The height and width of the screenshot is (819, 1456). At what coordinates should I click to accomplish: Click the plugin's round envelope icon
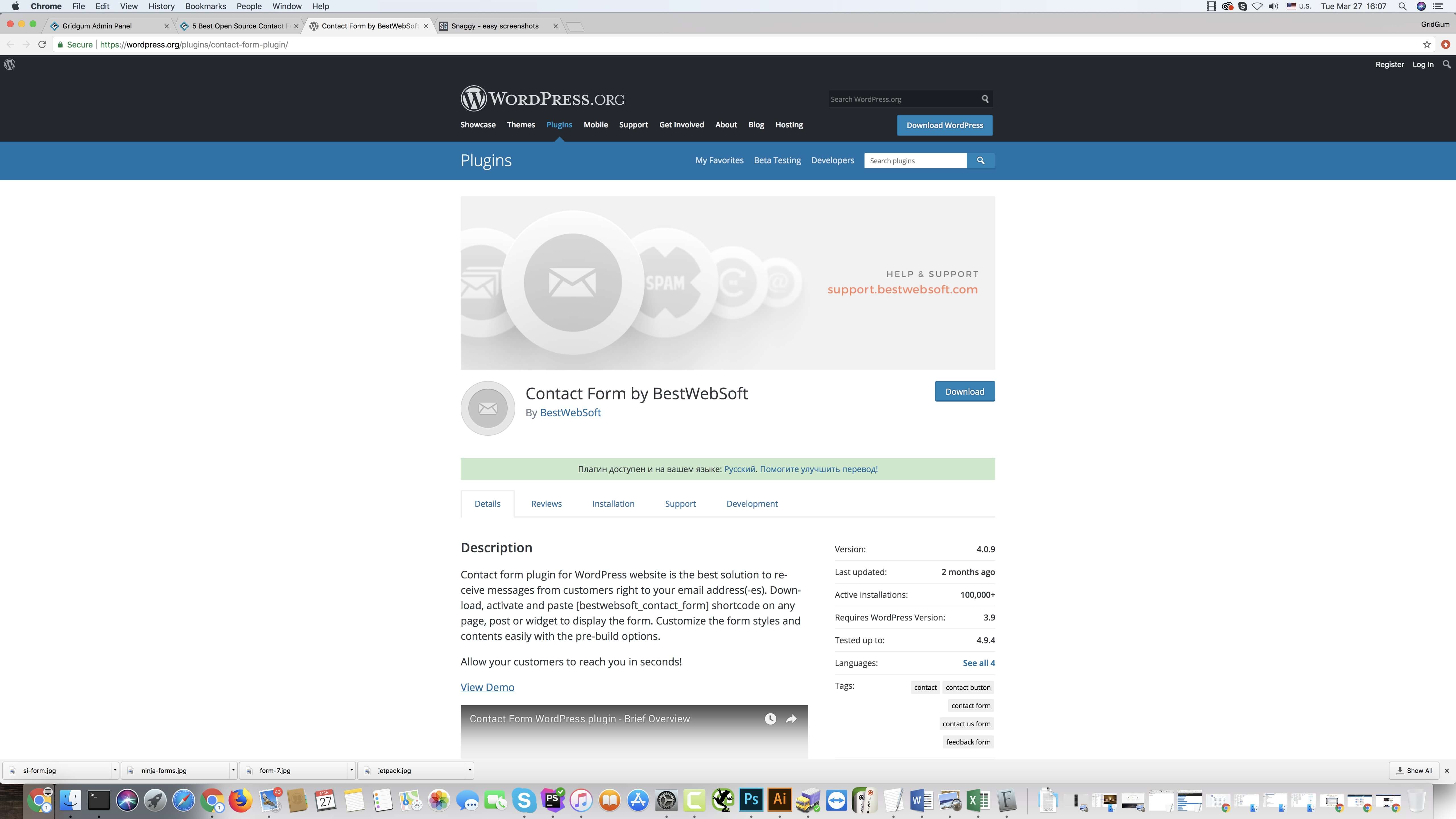pyautogui.click(x=488, y=408)
